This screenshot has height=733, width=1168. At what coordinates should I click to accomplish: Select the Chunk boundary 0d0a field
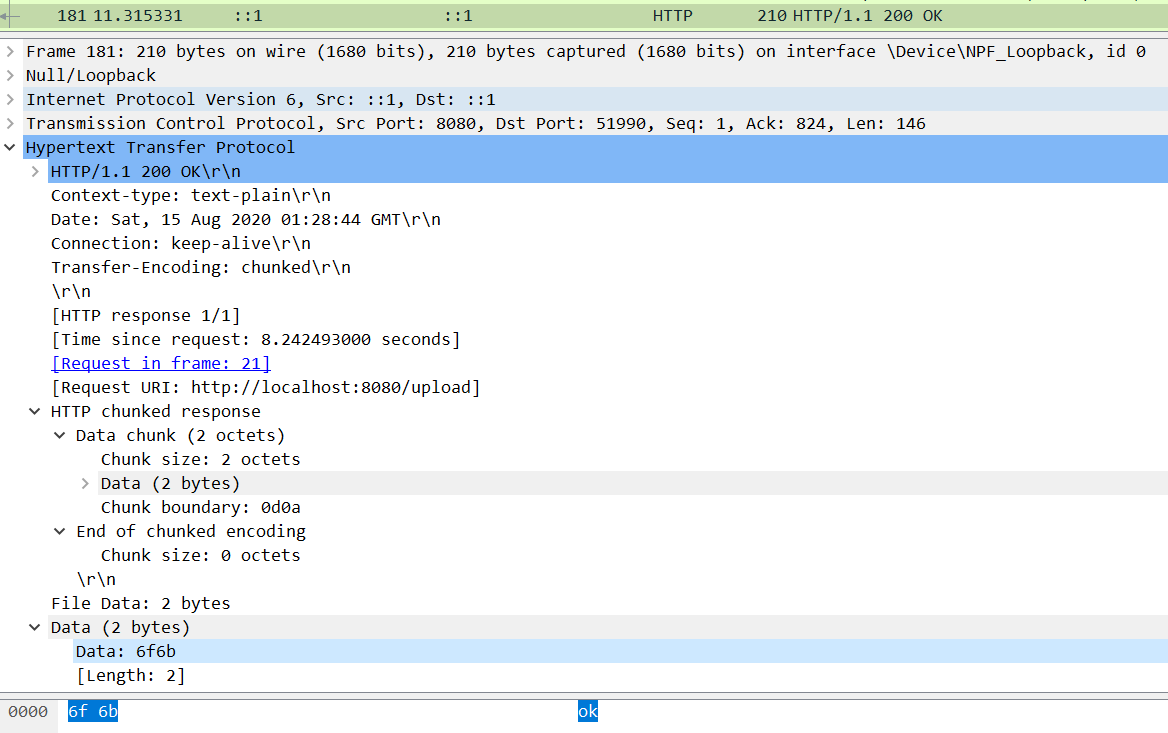pos(200,507)
